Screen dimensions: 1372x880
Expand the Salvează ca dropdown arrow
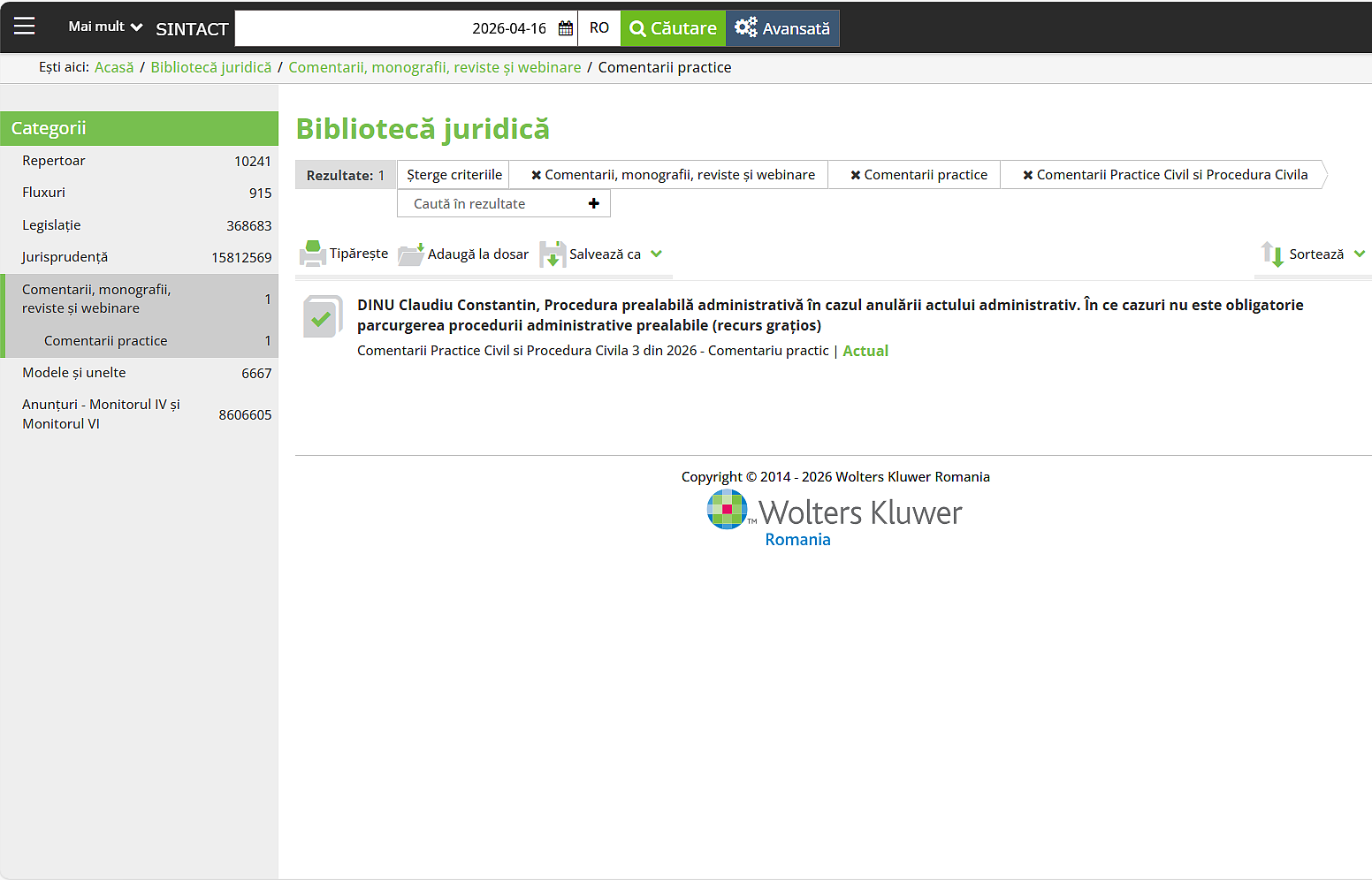656,254
